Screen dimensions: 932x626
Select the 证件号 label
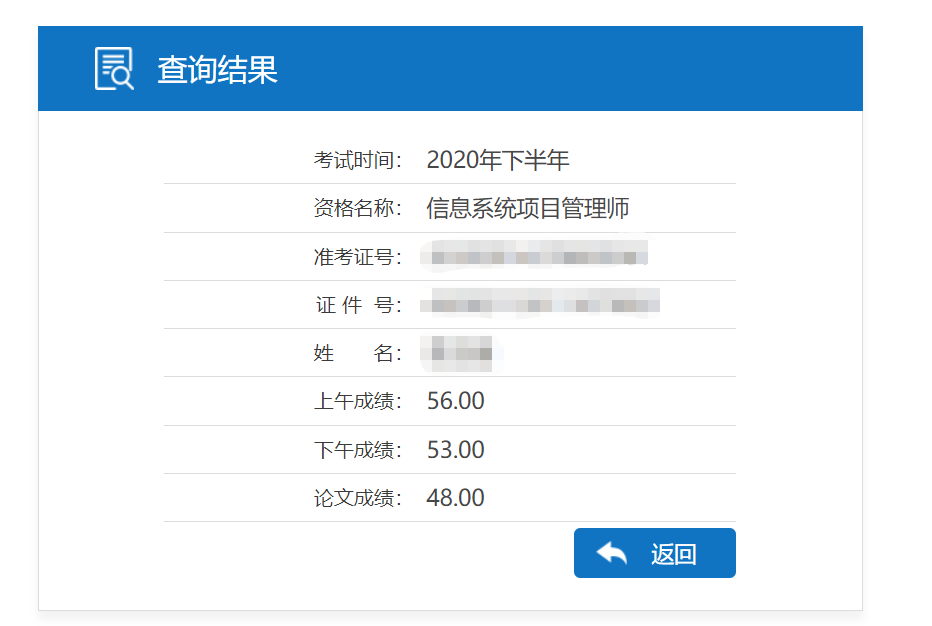coord(358,305)
